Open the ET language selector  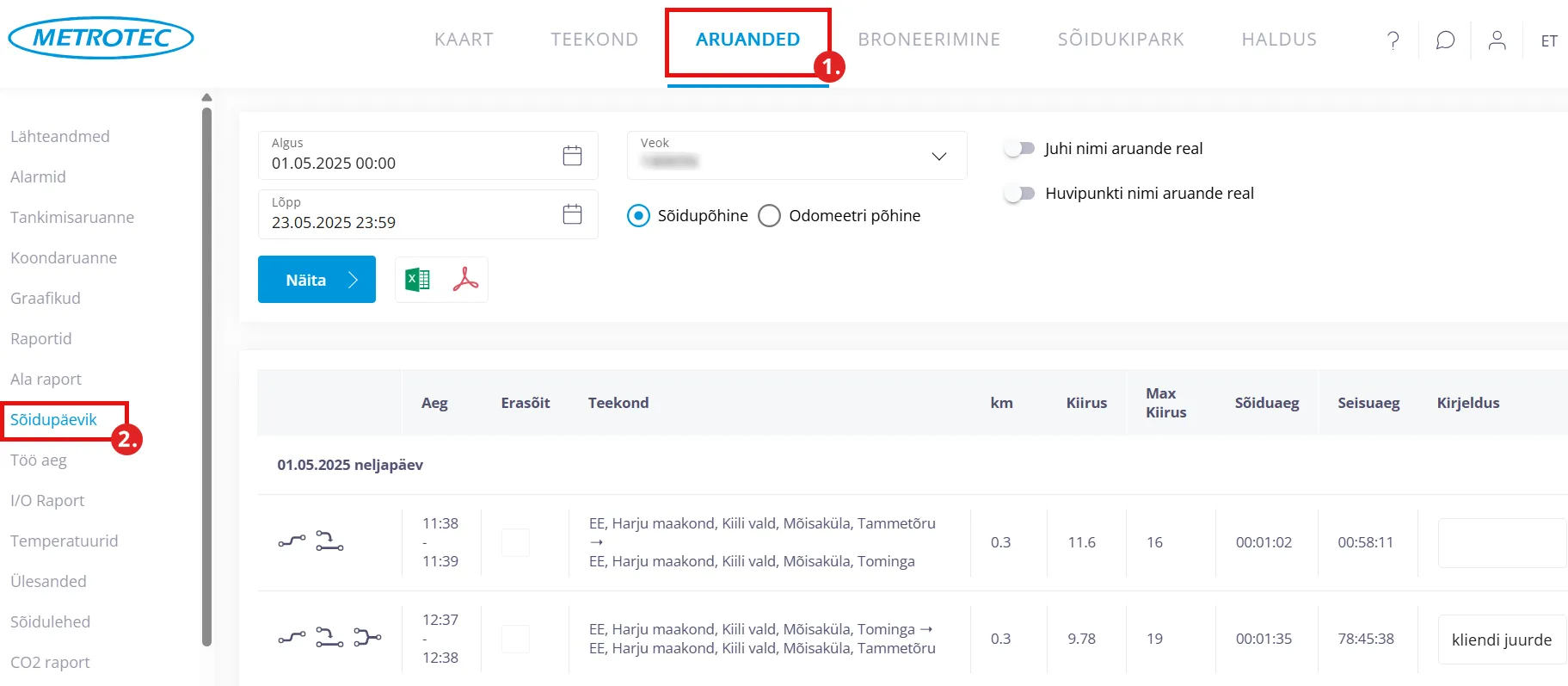pyautogui.click(x=1548, y=41)
